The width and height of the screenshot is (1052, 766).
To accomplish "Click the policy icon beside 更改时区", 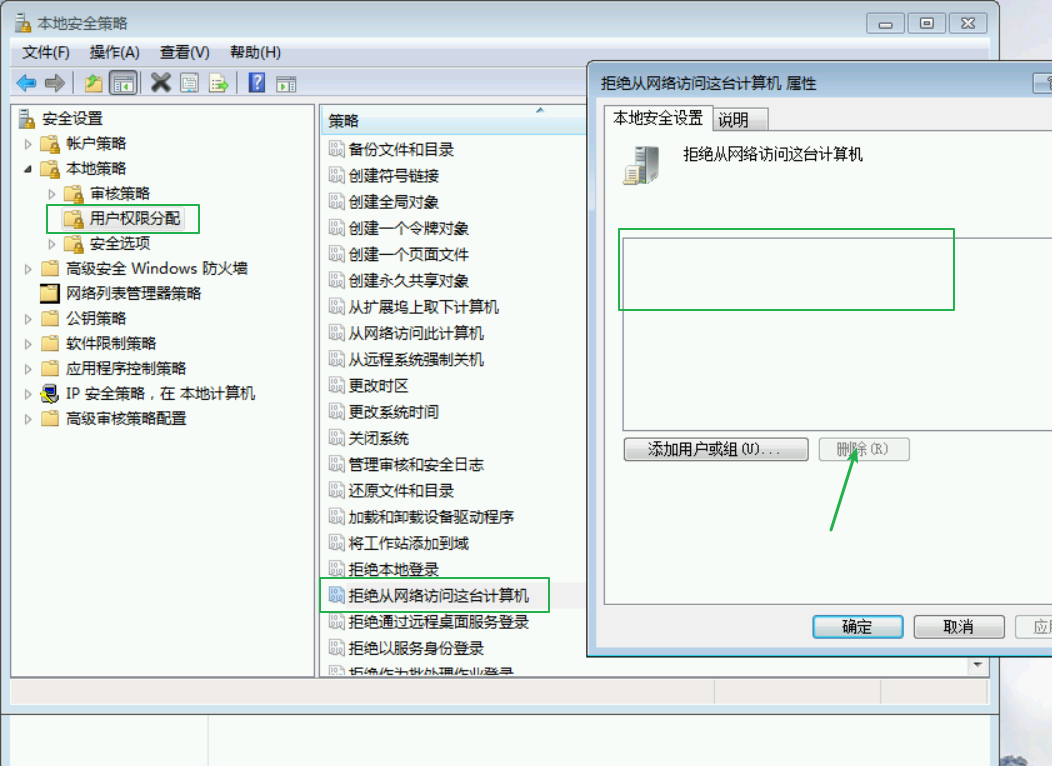I will click(336, 385).
